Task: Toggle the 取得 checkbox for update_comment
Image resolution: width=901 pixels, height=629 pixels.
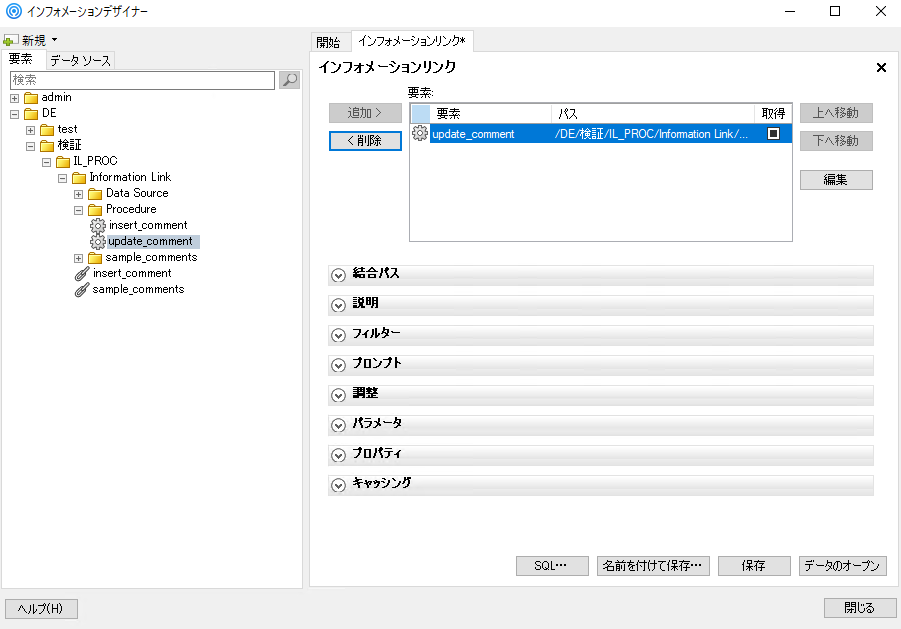Action: (x=773, y=134)
